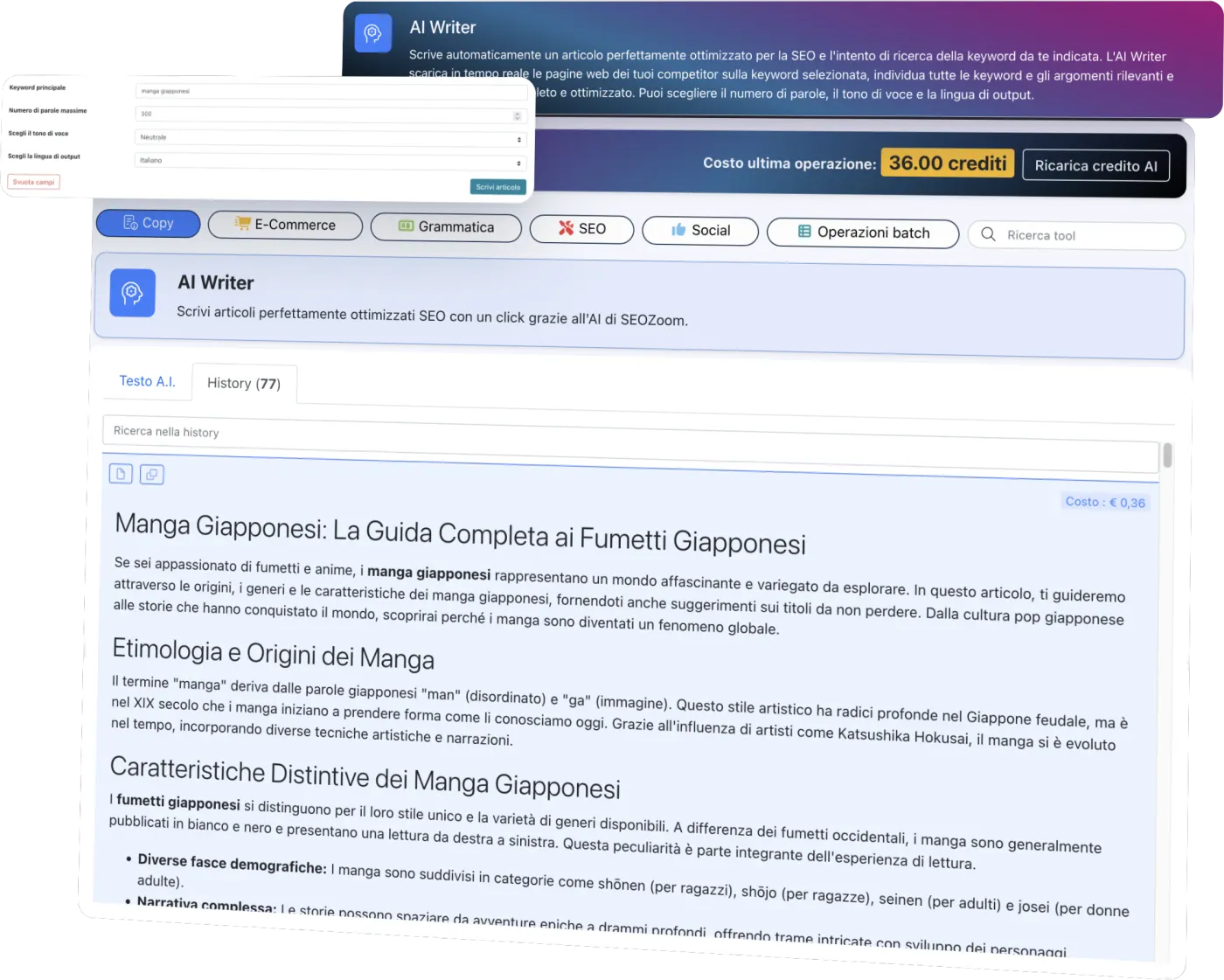This screenshot has width=1224, height=980.
Task: Click the 'Diverse fasce demografiche:' bullet text
Action: point(232,863)
